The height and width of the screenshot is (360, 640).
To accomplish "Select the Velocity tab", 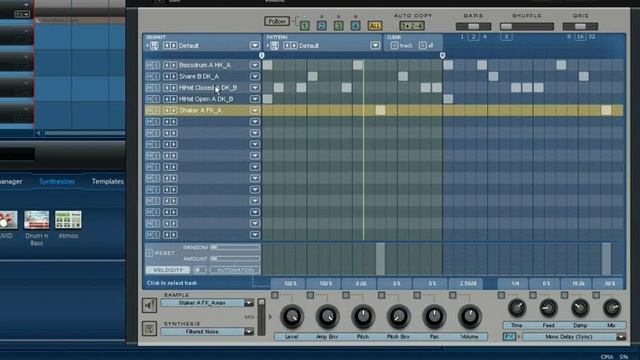I will coord(168,270).
